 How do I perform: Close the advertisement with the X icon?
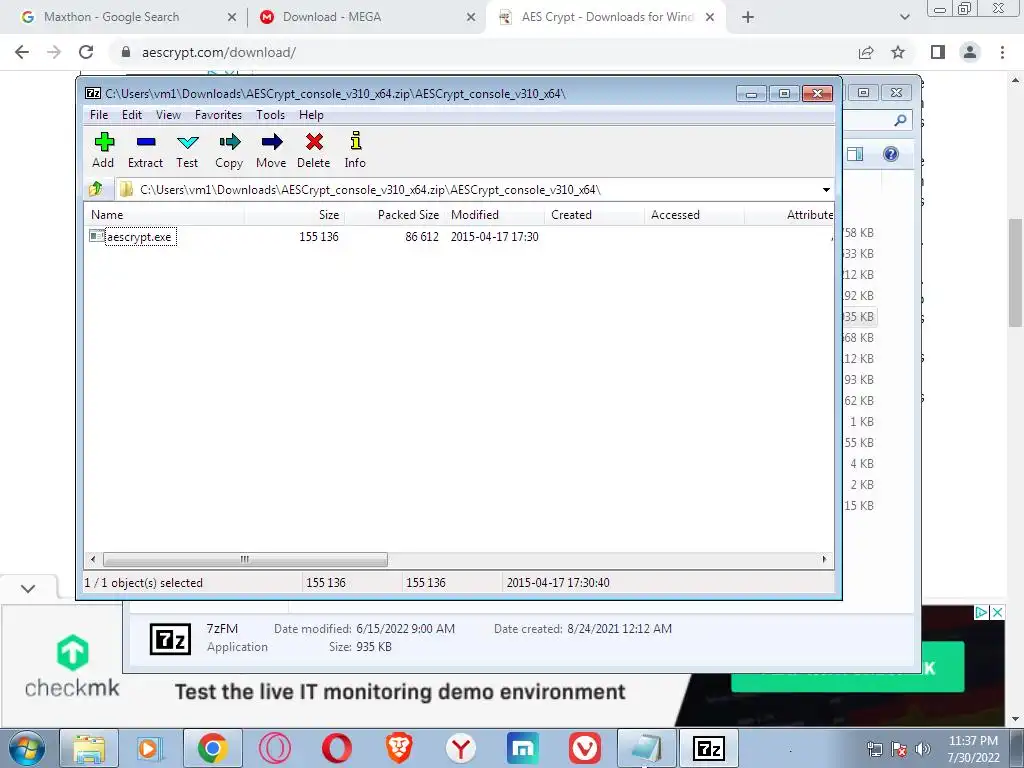(x=997, y=613)
